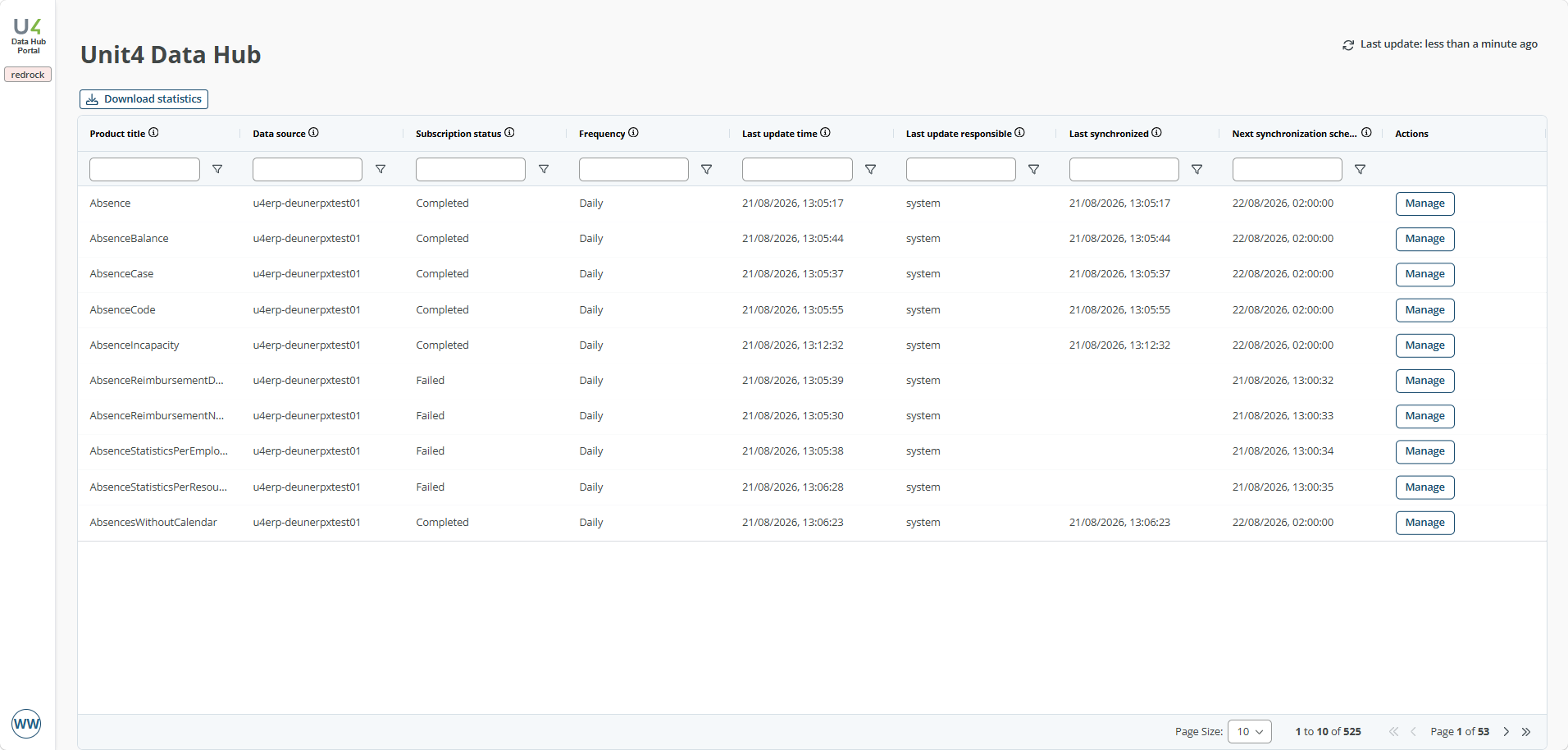The height and width of the screenshot is (750, 1568).
Task: Manage the AbsenceReimbursementD... subscription
Action: pos(1425,381)
